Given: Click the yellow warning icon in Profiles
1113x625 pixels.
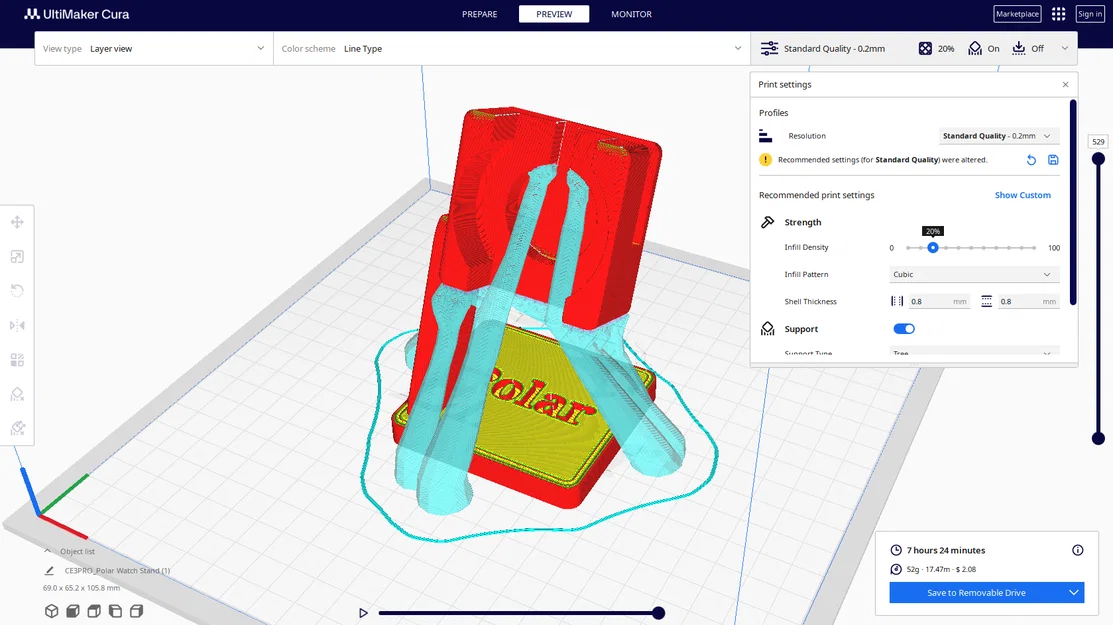Looking at the screenshot, I should pos(765,160).
